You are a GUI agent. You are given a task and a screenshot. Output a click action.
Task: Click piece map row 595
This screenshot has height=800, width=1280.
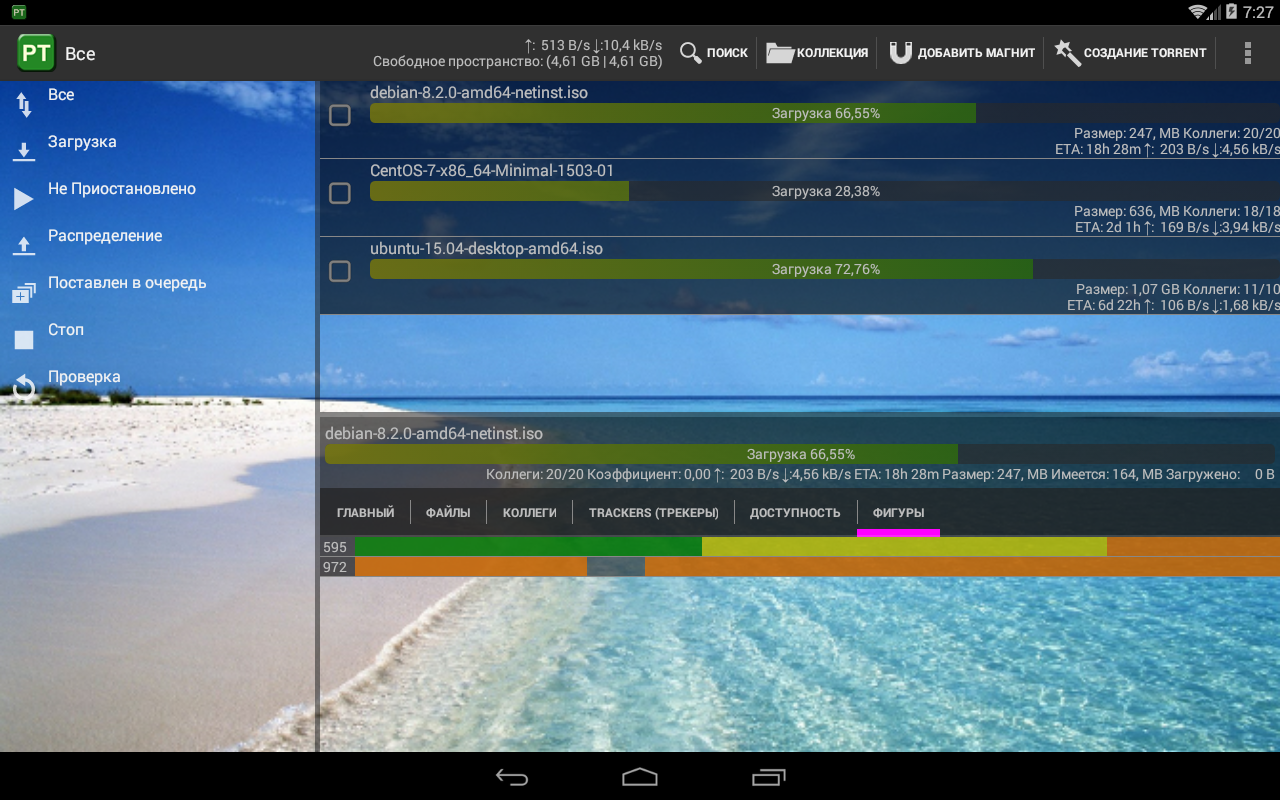click(x=800, y=547)
